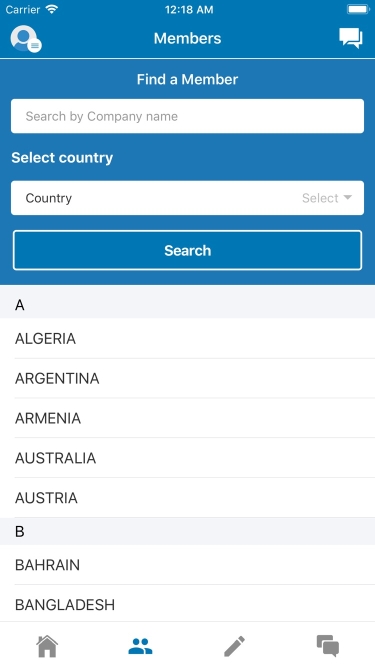Tap the Wi-Fi status icon
The height and width of the screenshot is (667, 375).
pyautogui.click(x=52, y=9)
